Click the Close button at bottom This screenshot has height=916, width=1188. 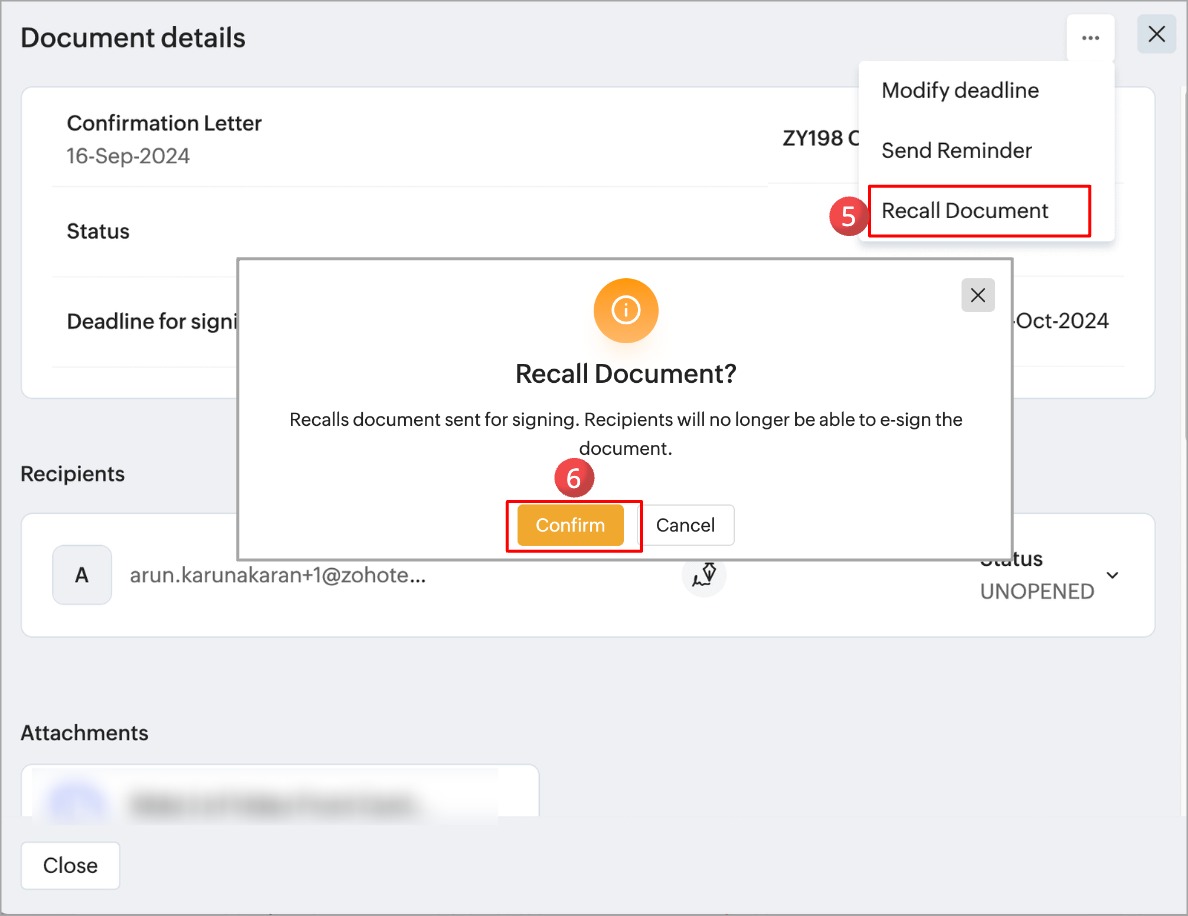pyautogui.click(x=70, y=865)
